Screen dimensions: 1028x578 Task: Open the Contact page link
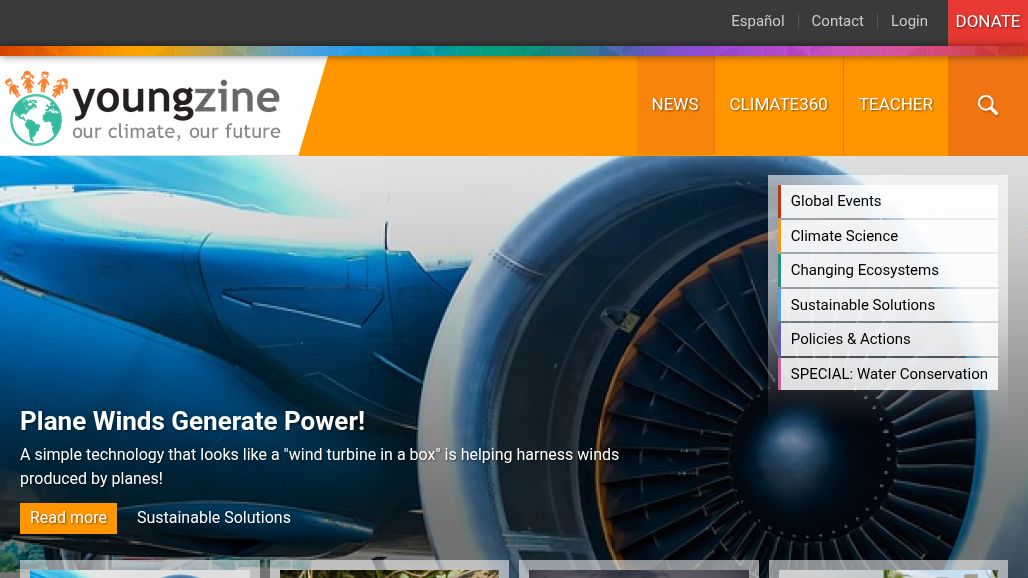click(x=837, y=21)
